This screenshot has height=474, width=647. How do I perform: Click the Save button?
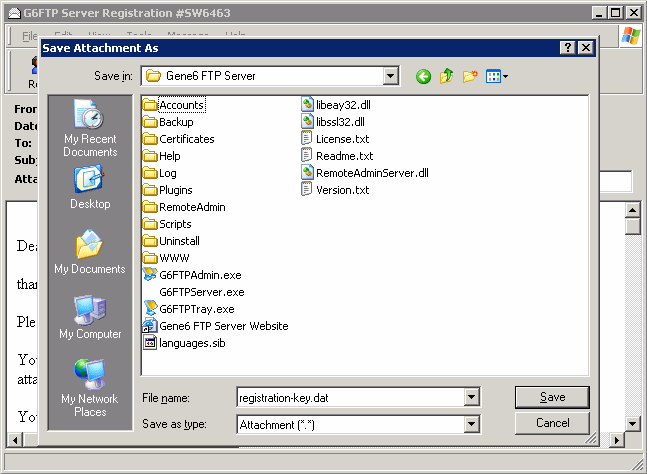point(552,397)
